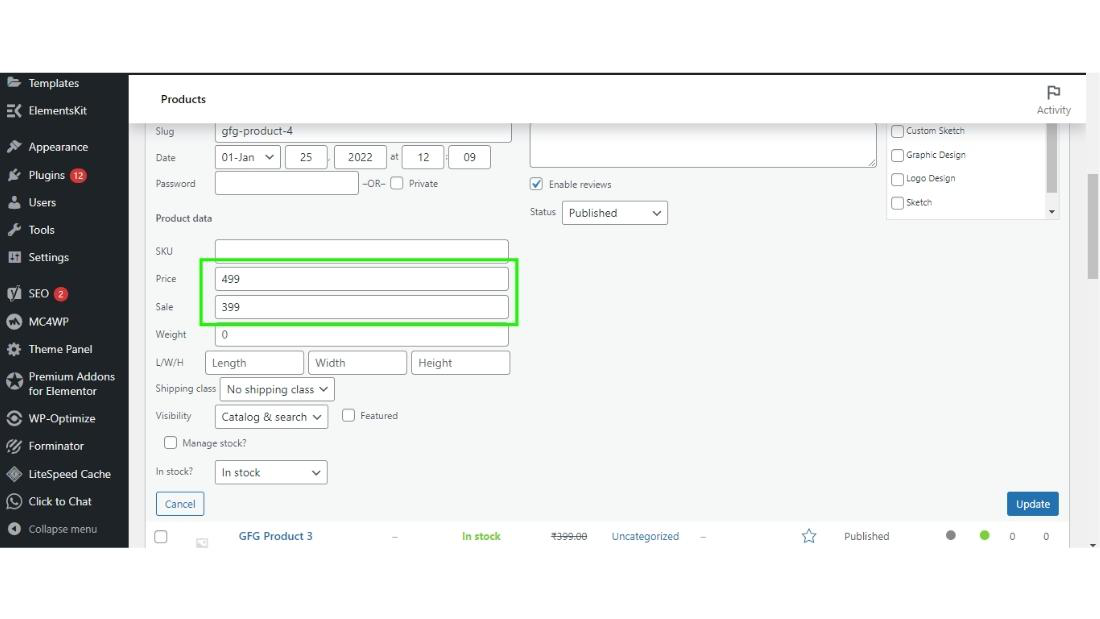Click the Settings sliders icon
This screenshot has height=619, width=1100.
(14, 257)
